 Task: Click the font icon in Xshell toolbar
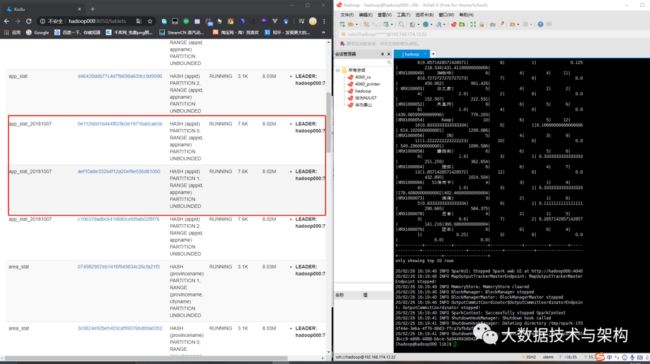(x=439, y=24)
